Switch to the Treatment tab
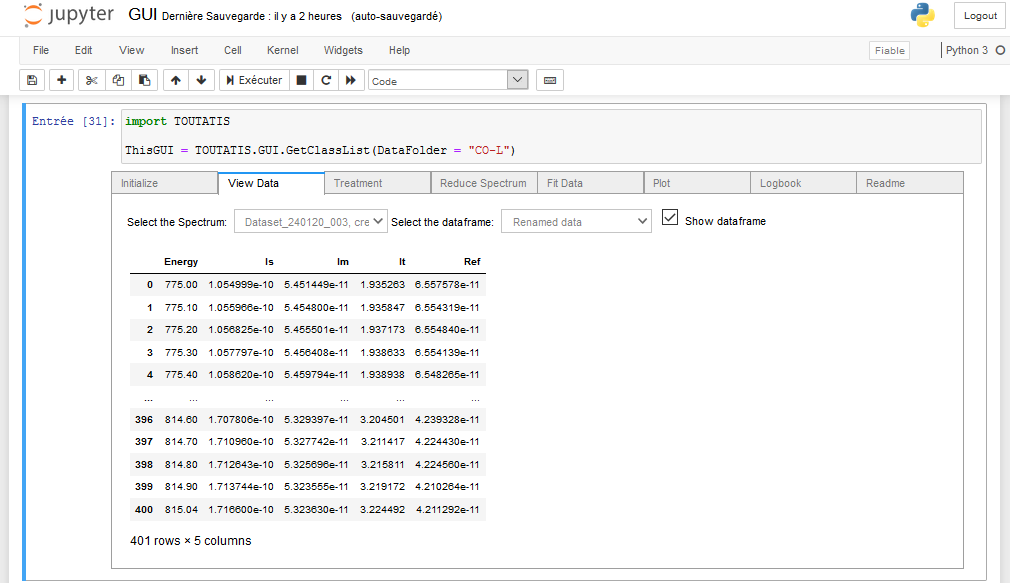 [377, 183]
